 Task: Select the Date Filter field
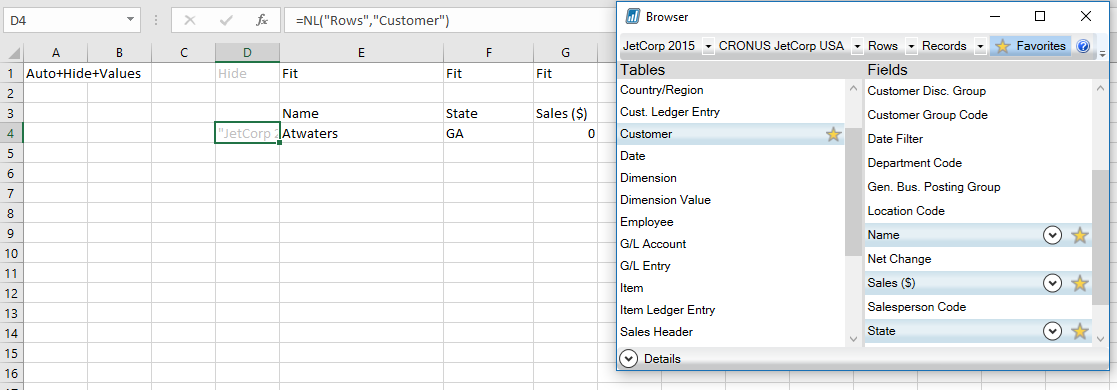point(978,139)
